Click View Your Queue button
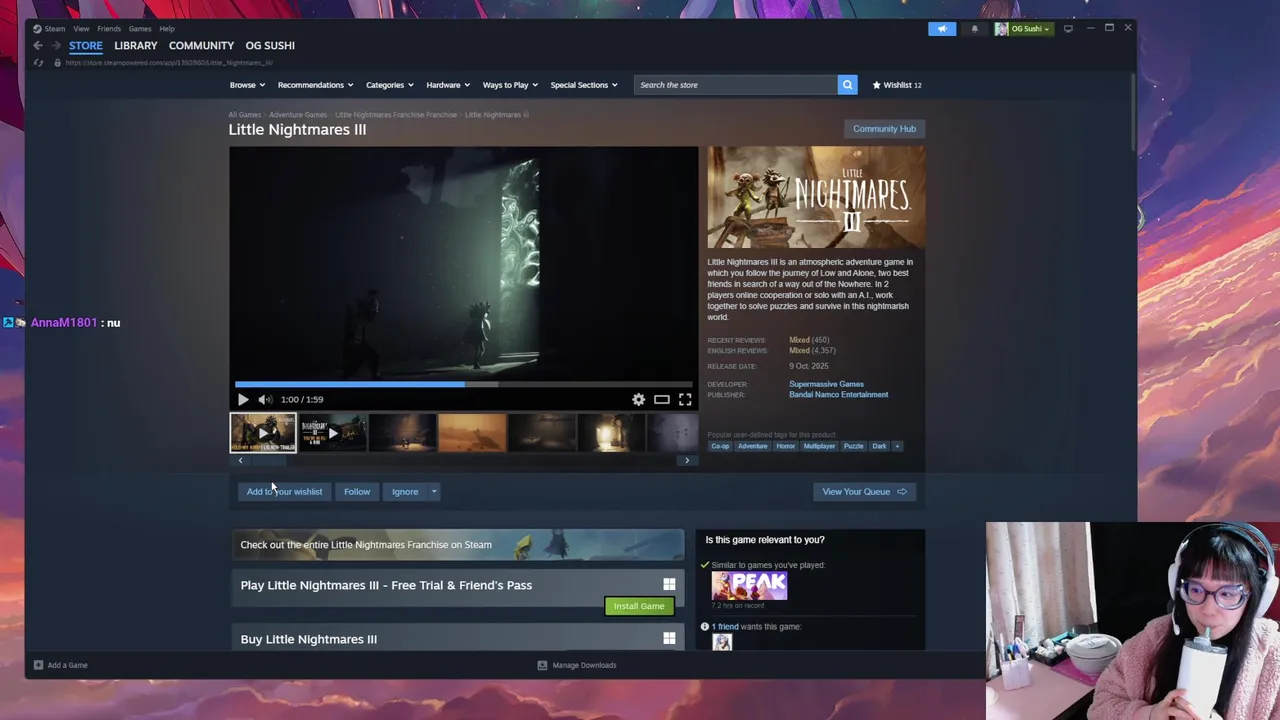 point(864,492)
